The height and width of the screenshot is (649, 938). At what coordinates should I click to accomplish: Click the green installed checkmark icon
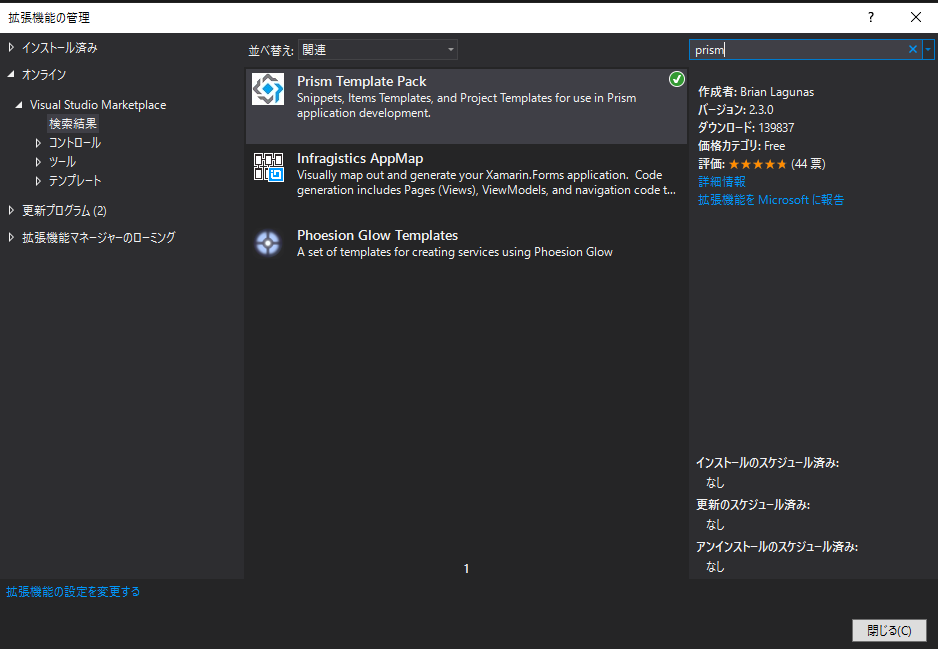click(x=677, y=79)
